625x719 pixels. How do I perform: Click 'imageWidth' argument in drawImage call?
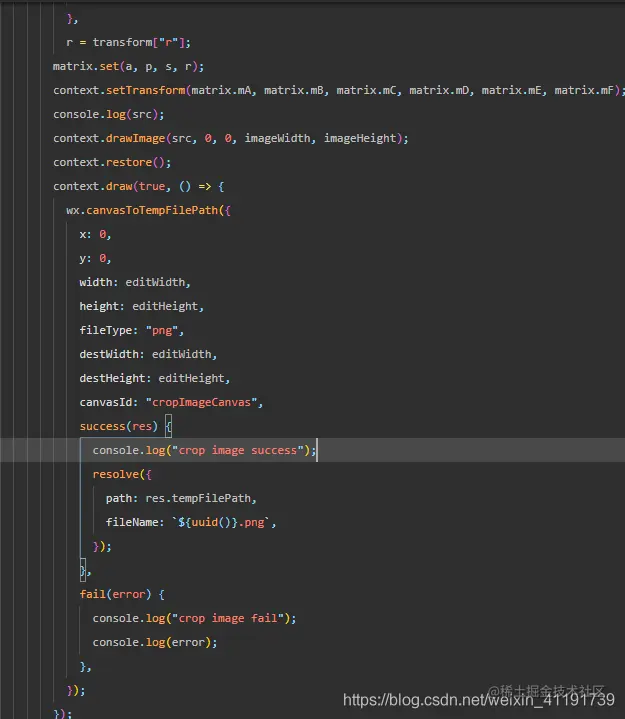277,138
